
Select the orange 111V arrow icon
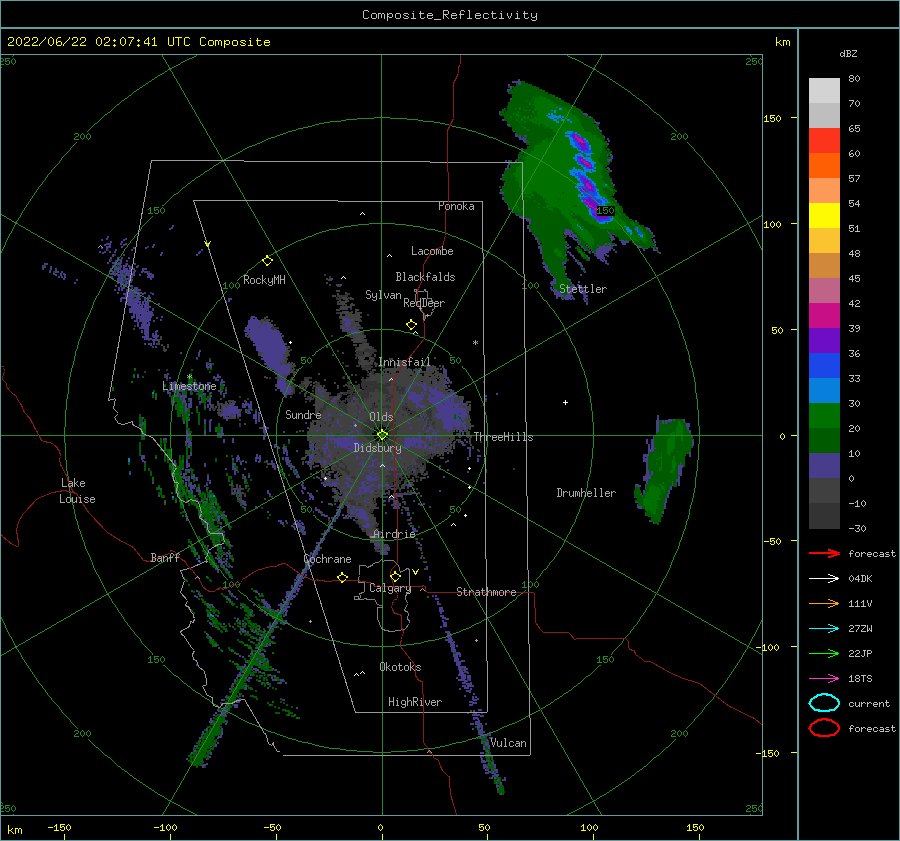pyautogui.click(x=824, y=603)
